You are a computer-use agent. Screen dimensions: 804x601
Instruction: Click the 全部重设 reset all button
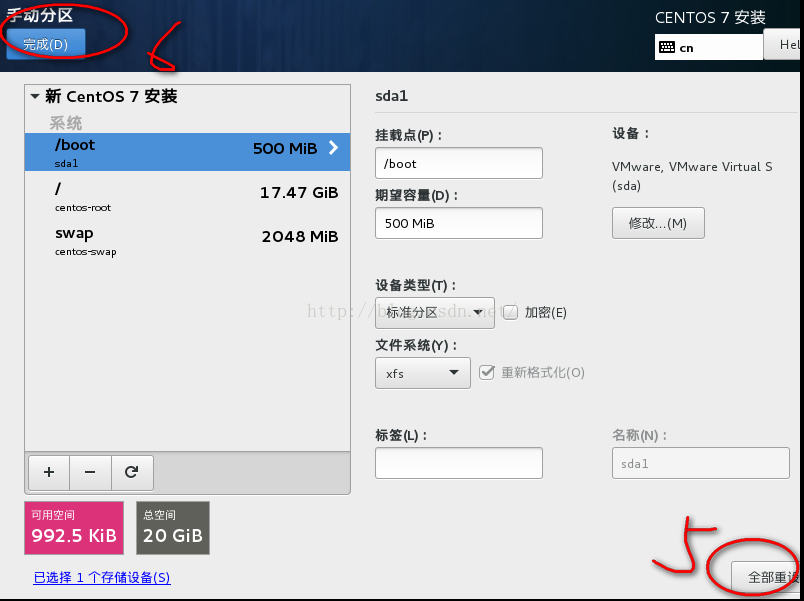(767, 577)
